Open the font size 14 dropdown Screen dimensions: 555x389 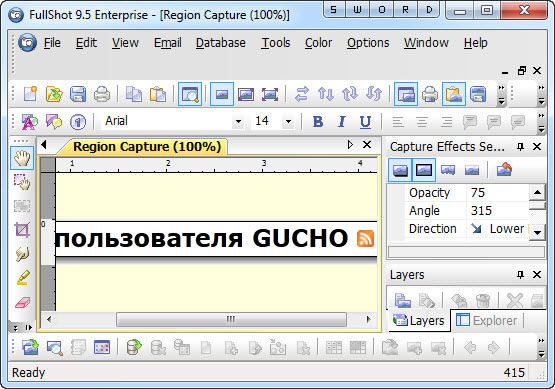pos(288,121)
